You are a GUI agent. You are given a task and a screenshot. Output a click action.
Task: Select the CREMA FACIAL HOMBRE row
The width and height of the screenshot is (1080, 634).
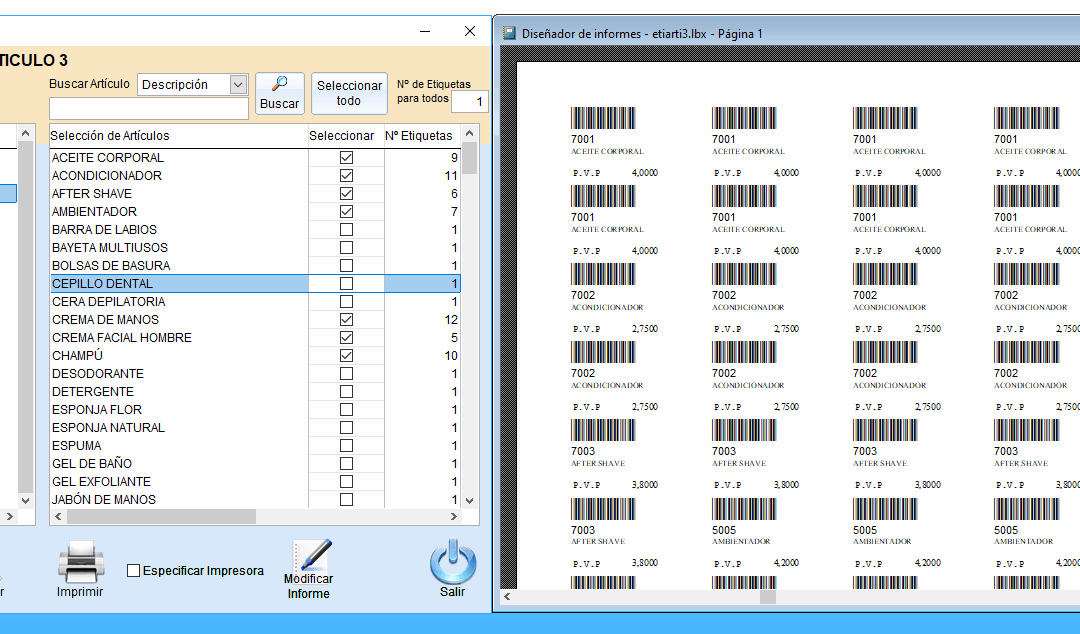[255, 338]
